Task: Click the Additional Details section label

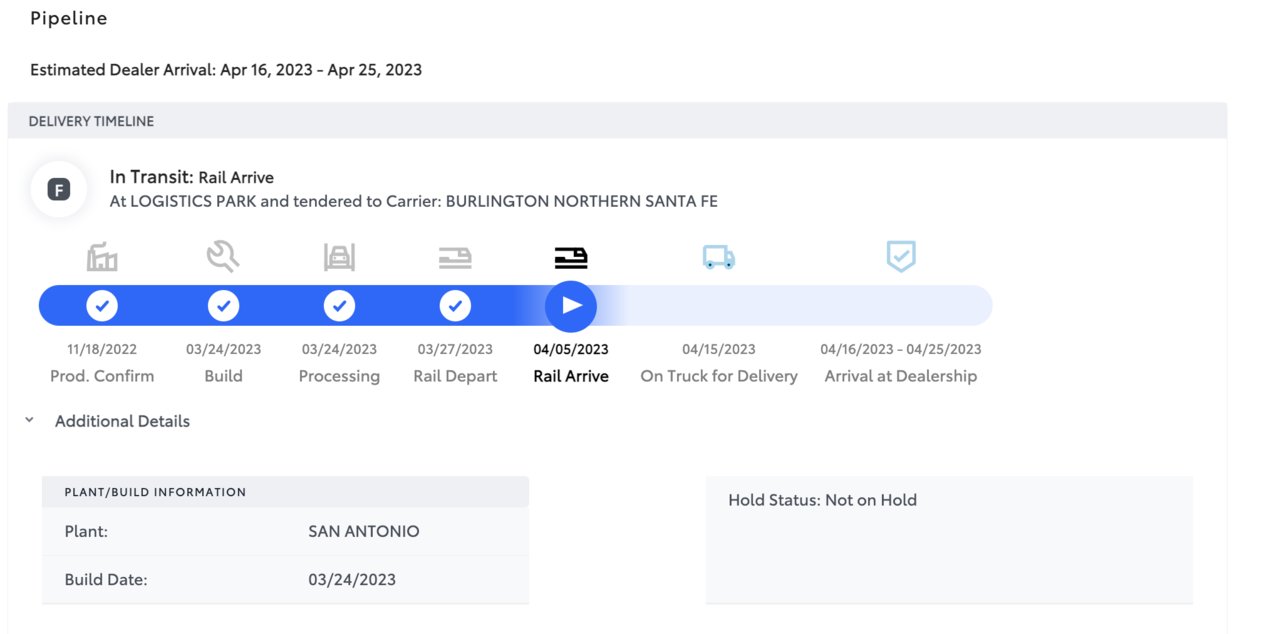Action: point(122,421)
